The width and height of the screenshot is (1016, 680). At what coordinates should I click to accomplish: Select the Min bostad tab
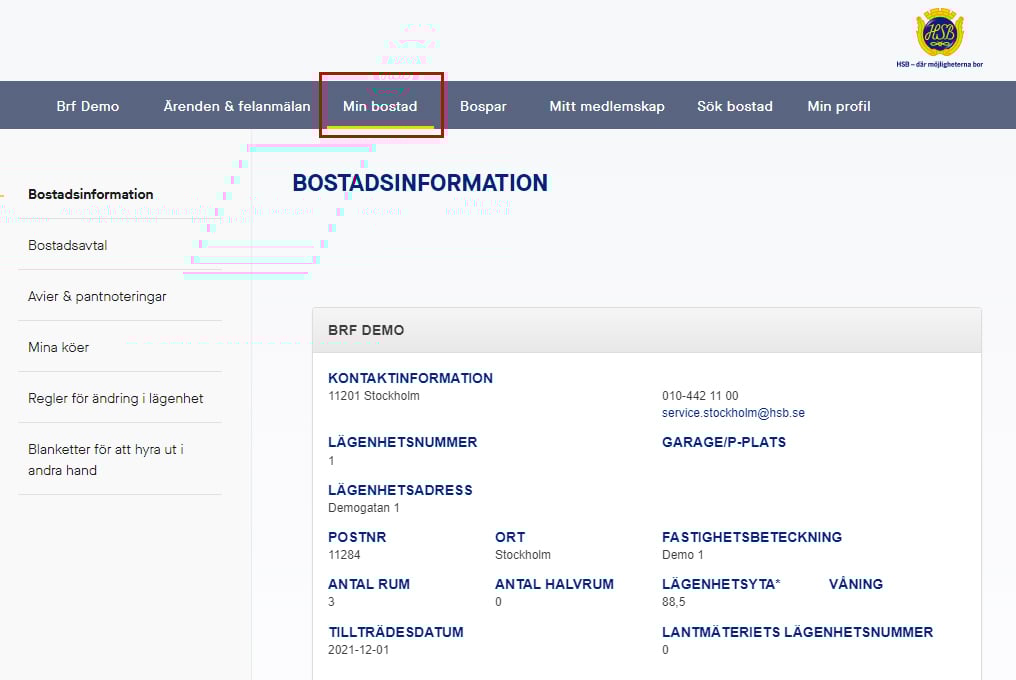[x=380, y=106]
